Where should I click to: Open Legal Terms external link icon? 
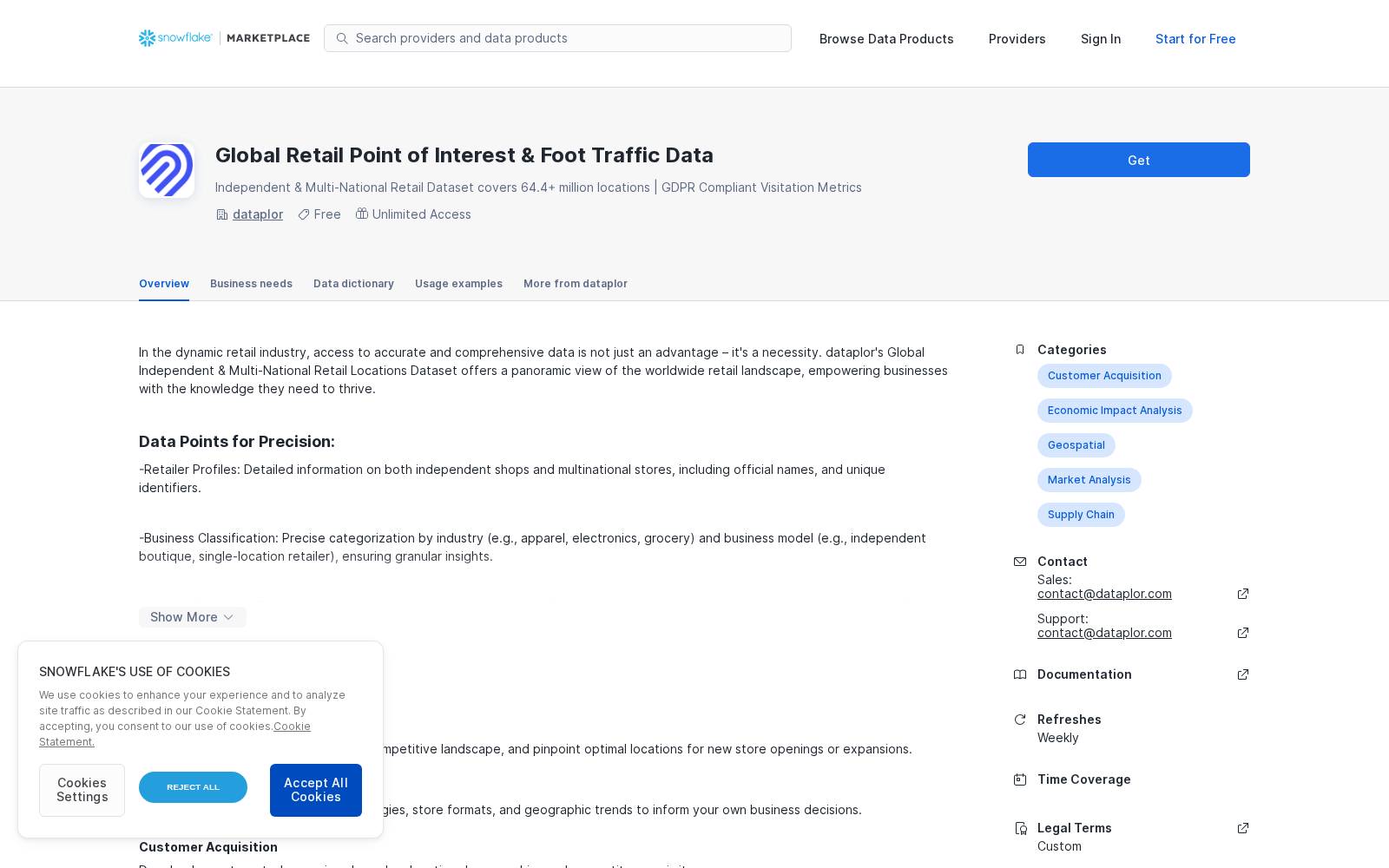[1243, 828]
